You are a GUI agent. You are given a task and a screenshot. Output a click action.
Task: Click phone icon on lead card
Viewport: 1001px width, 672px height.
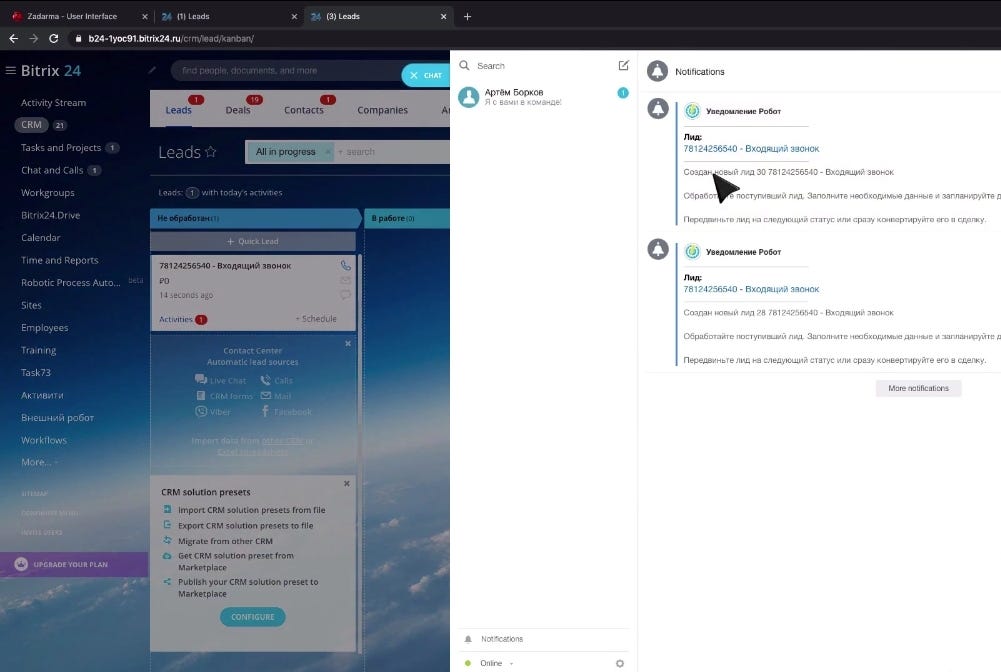tap(345, 265)
